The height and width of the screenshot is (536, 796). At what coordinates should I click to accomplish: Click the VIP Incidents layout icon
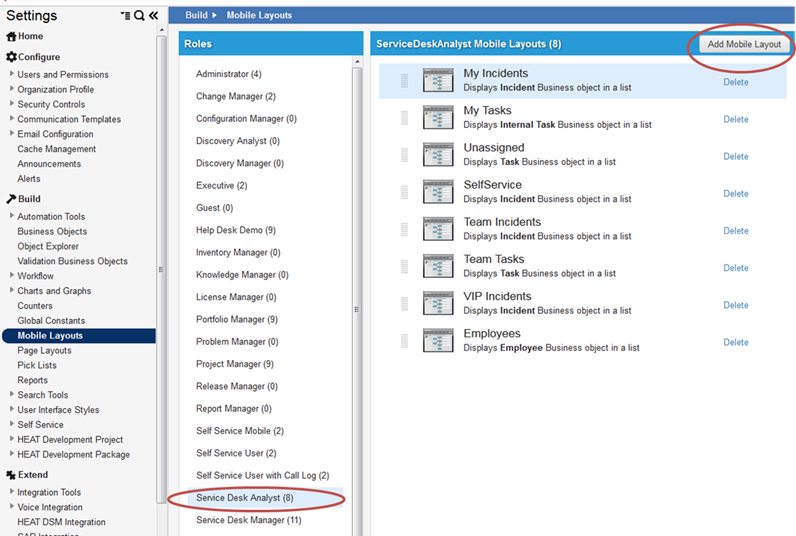[438, 304]
